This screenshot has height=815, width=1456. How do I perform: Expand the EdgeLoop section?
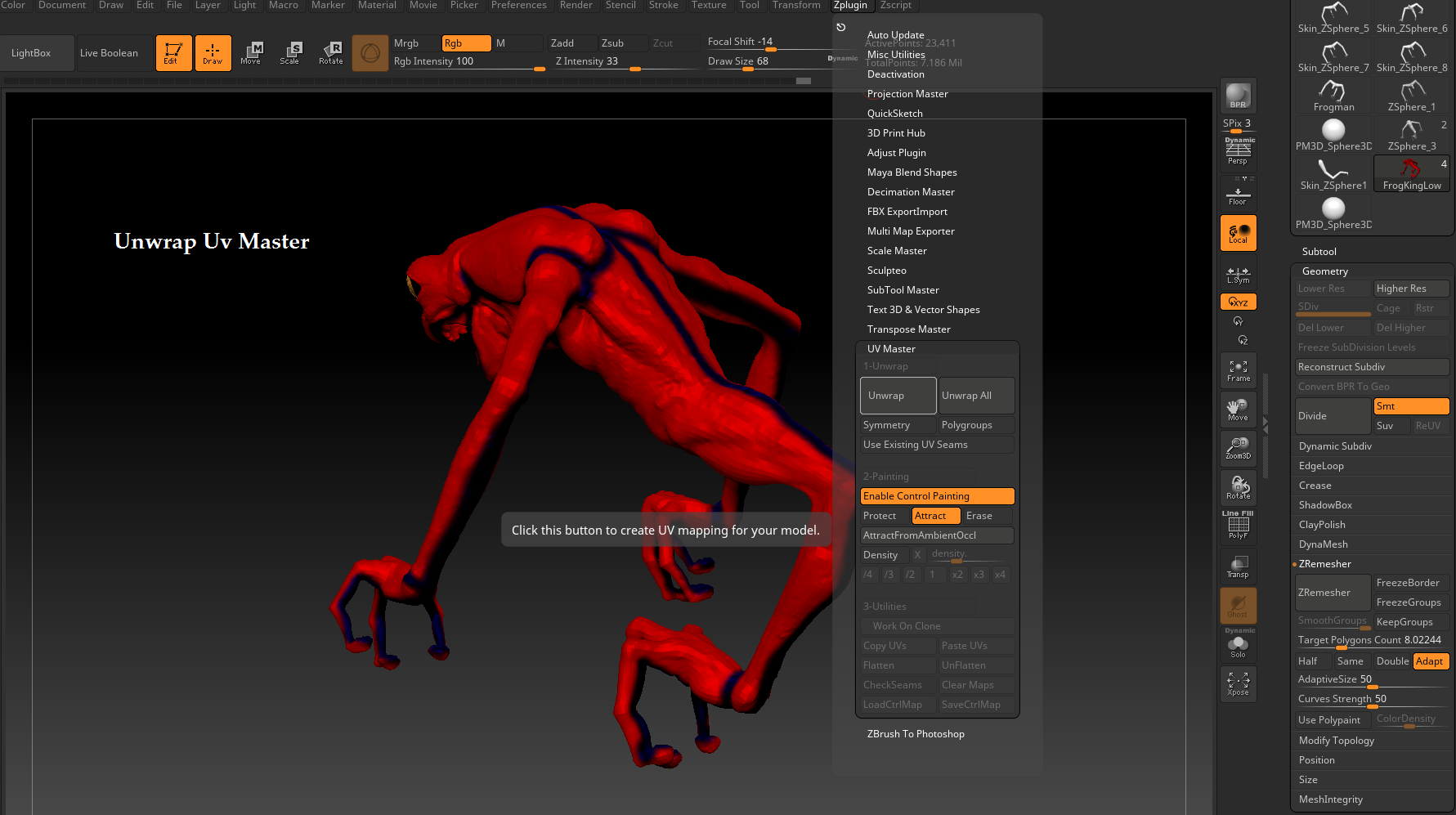point(1321,466)
